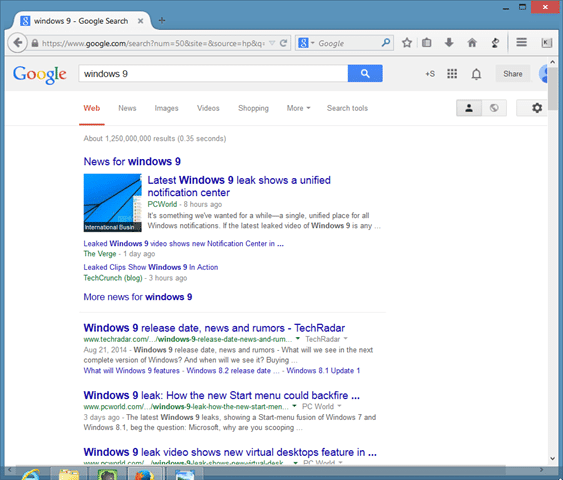Image resolution: width=563 pixels, height=480 pixels.
Task: Show personal results with the person toggle
Action: [469, 108]
